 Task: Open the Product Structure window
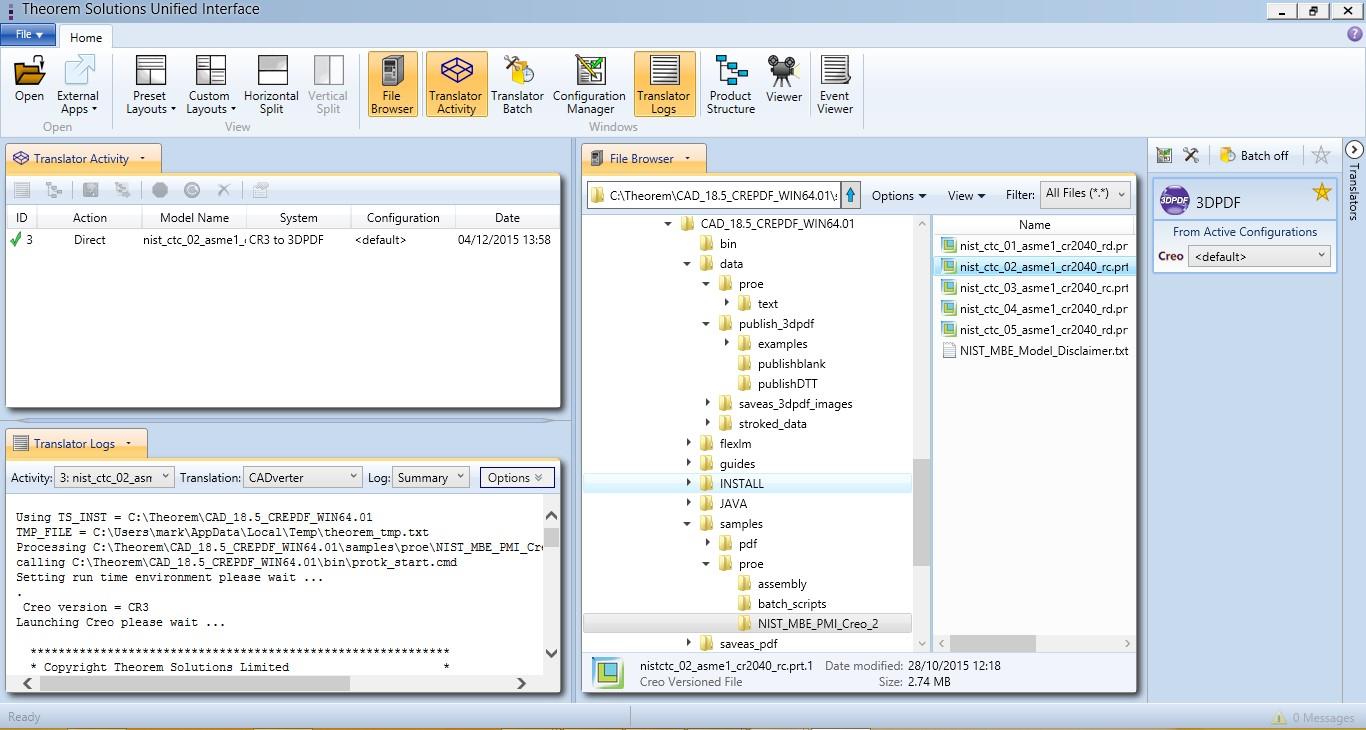point(731,85)
